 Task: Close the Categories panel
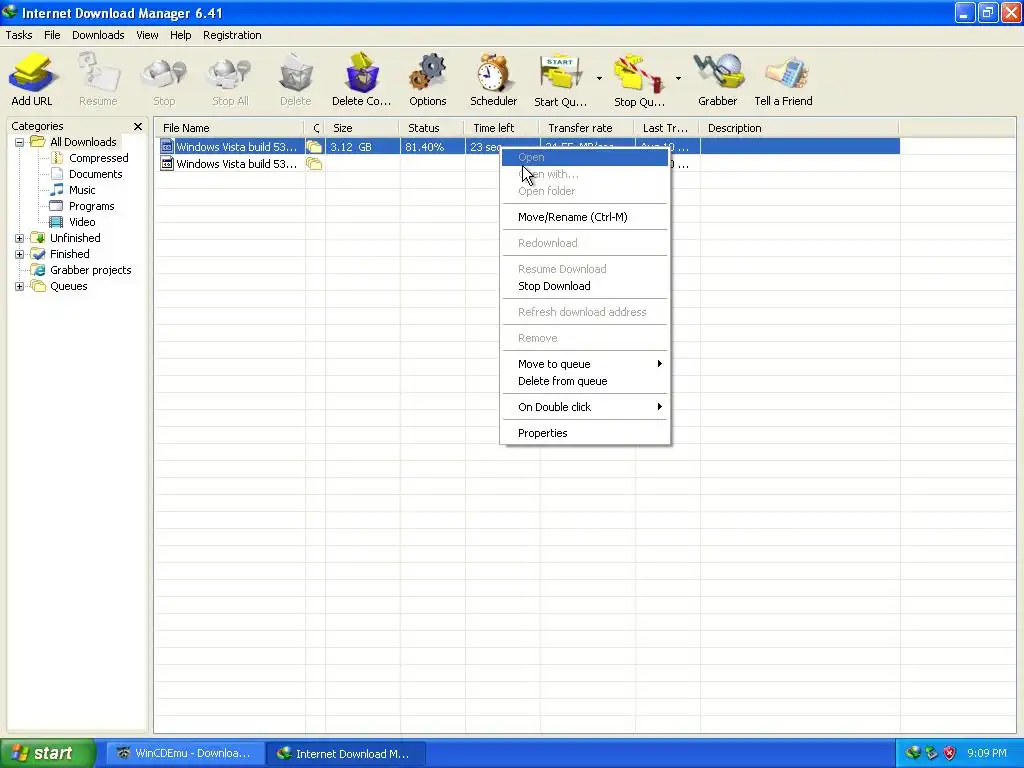138,126
